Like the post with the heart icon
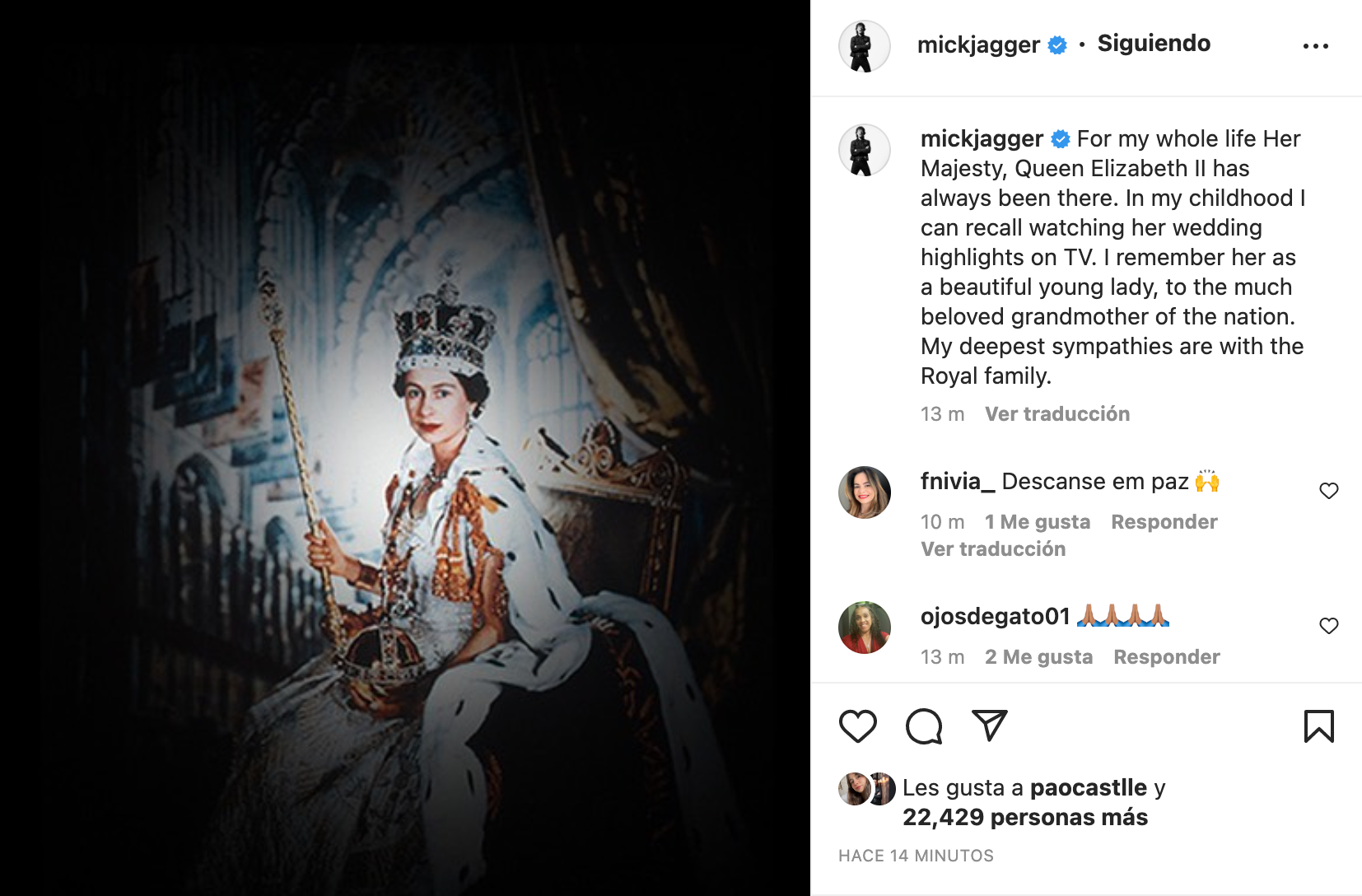1362x896 pixels. point(857,726)
